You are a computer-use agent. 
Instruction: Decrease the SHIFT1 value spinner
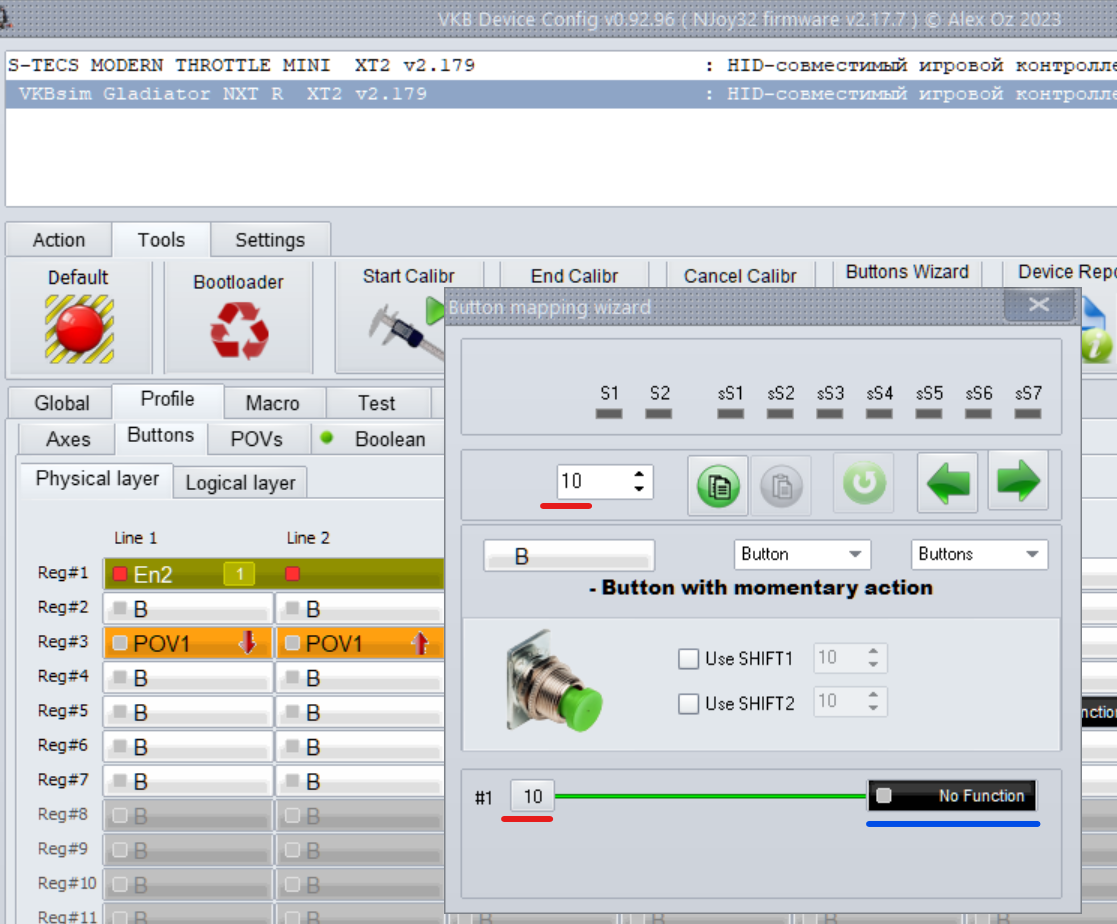pyautogui.click(x=873, y=665)
